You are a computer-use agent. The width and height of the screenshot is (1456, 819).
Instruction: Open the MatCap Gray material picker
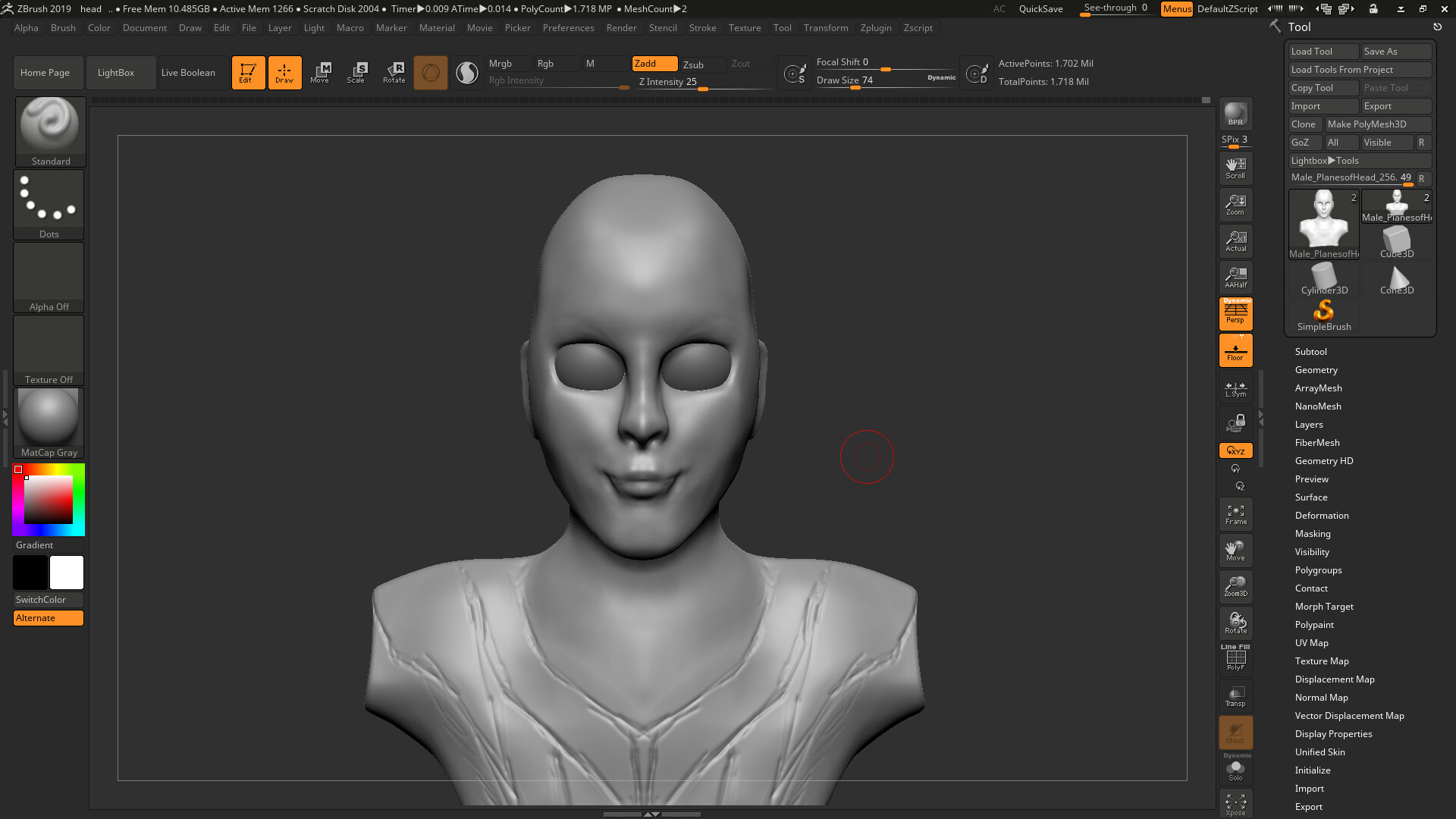pos(48,417)
